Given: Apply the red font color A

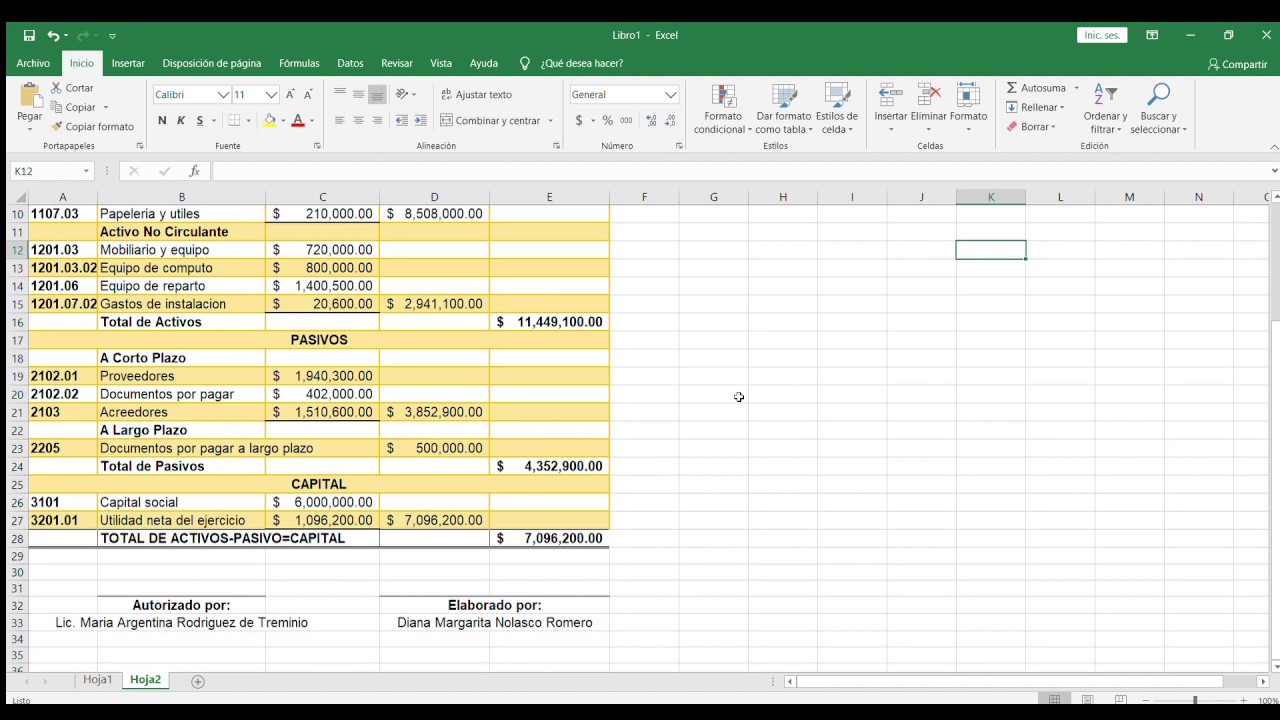Looking at the screenshot, I should pyautogui.click(x=298, y=121).
